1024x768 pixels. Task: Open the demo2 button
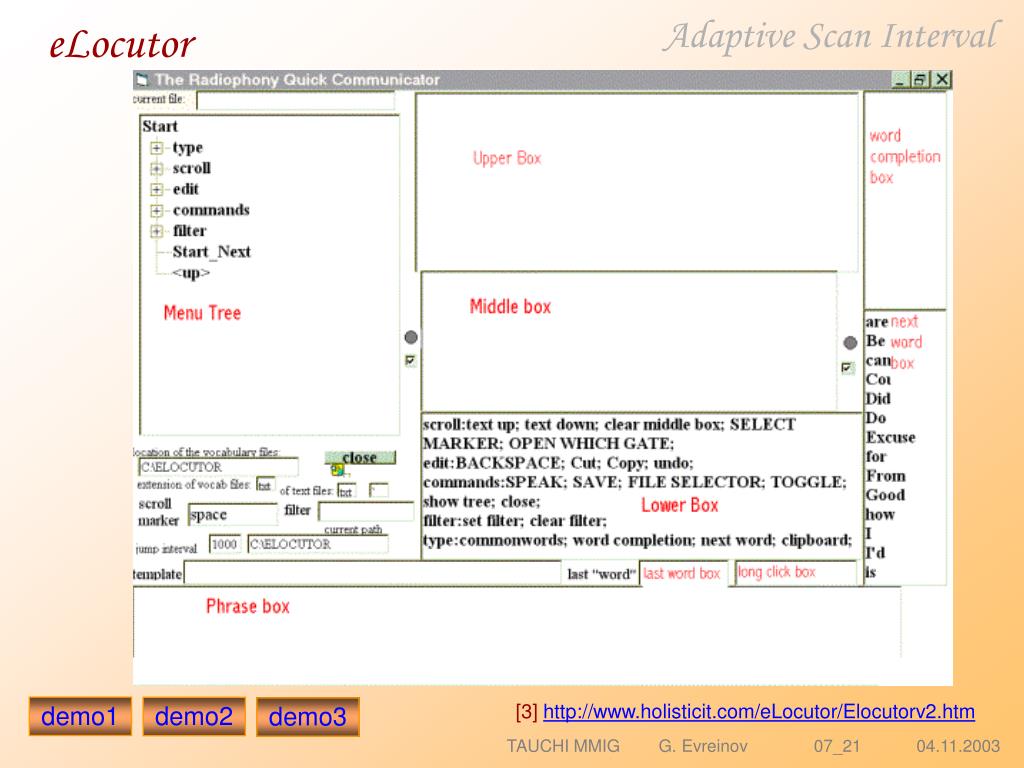pyautogui.click(x=194, y=716)
